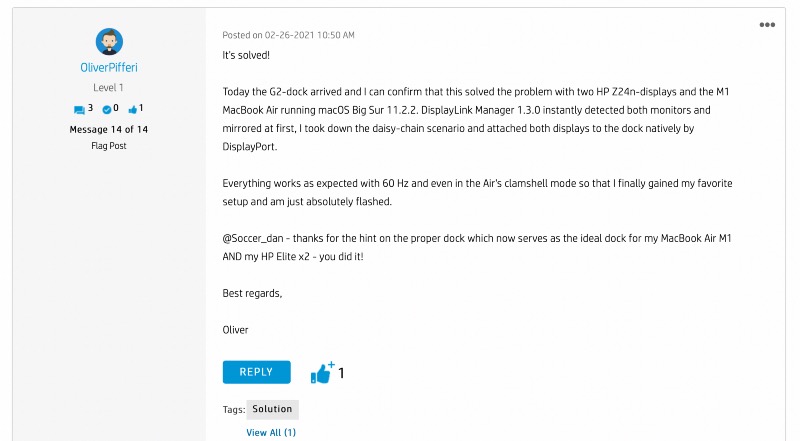The height and width of the screenshot is (441, 800).
Task: Click the small kudos thumbs-up icon in sidebar
Action: (x=132, y=109)
